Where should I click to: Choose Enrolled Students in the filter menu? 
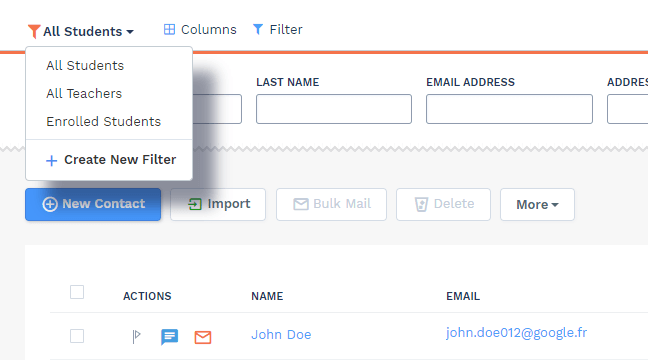(104, 122)
